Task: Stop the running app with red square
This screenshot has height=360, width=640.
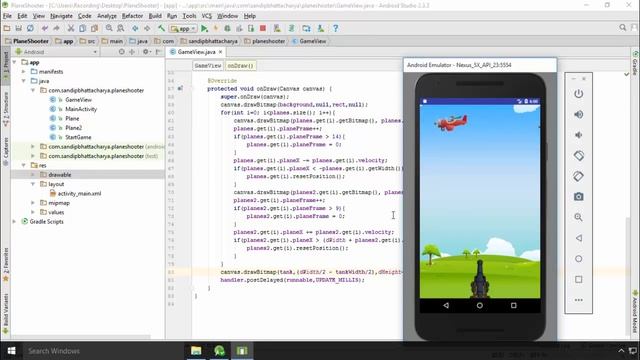Action: (x=263, y=28)
